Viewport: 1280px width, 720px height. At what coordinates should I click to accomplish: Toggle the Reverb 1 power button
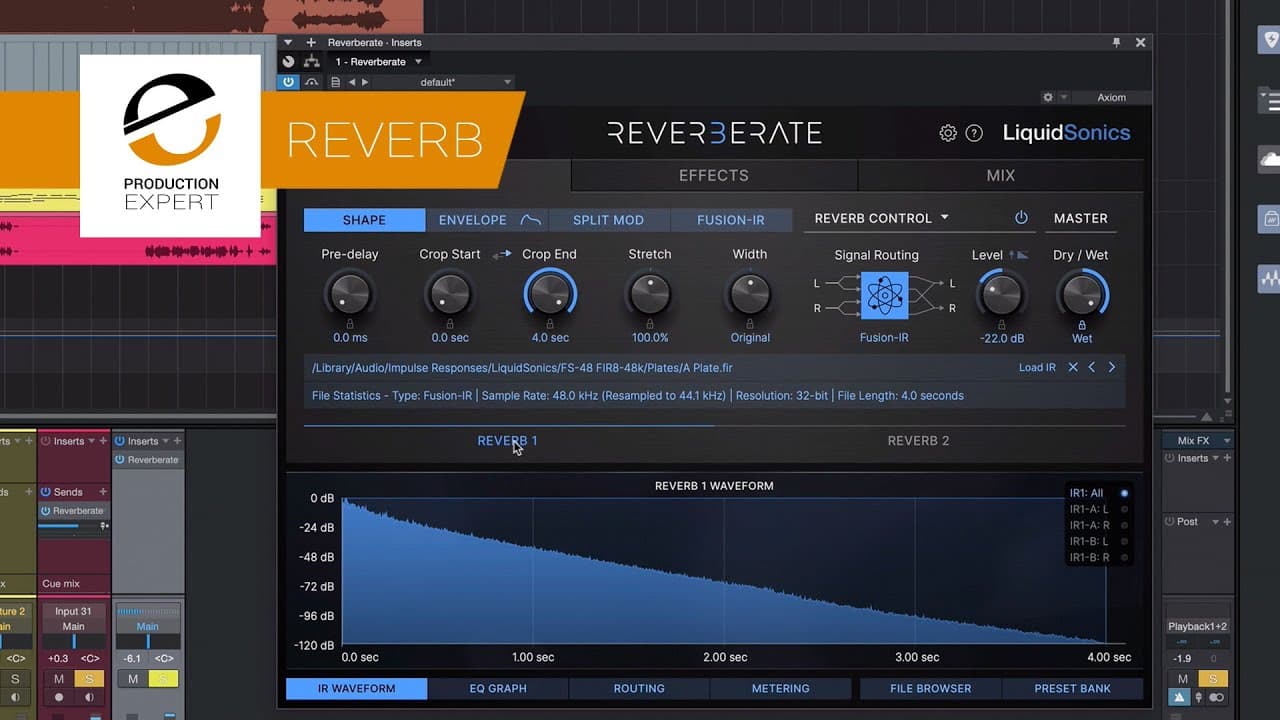click(x=1021, y=218)
